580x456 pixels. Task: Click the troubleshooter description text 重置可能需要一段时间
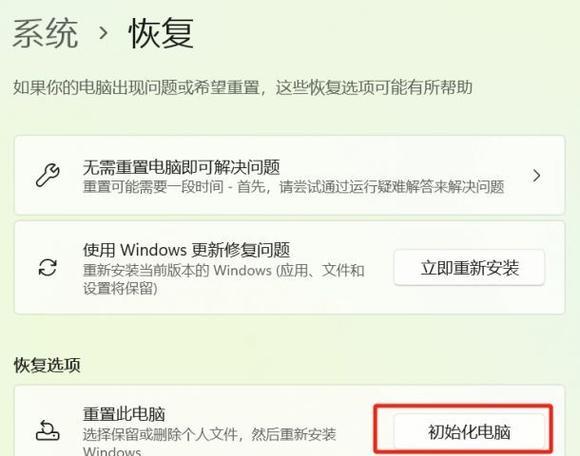pyautogui.click(x=153, y=187)
